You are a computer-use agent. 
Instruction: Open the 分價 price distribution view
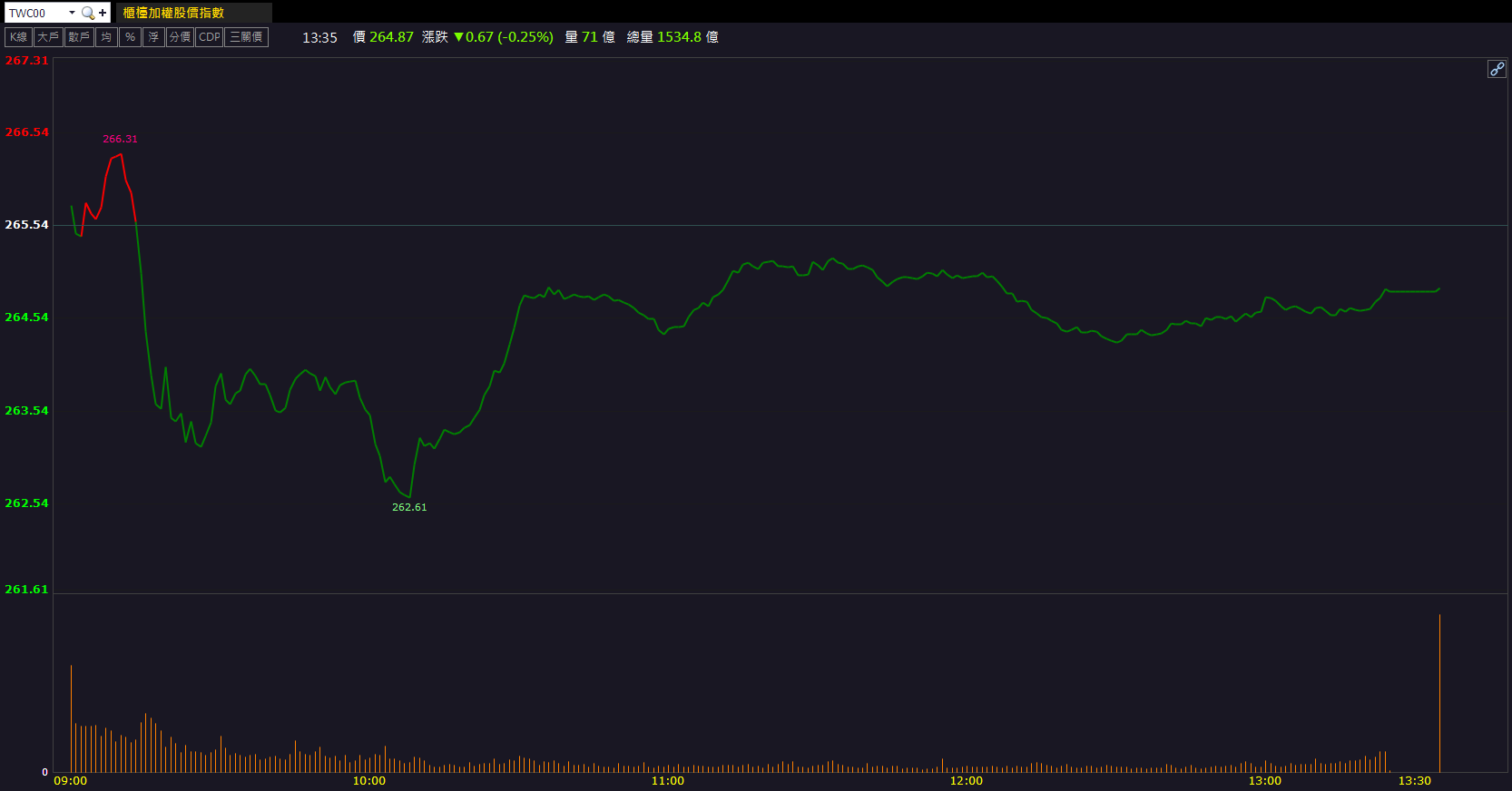point(180,37)
